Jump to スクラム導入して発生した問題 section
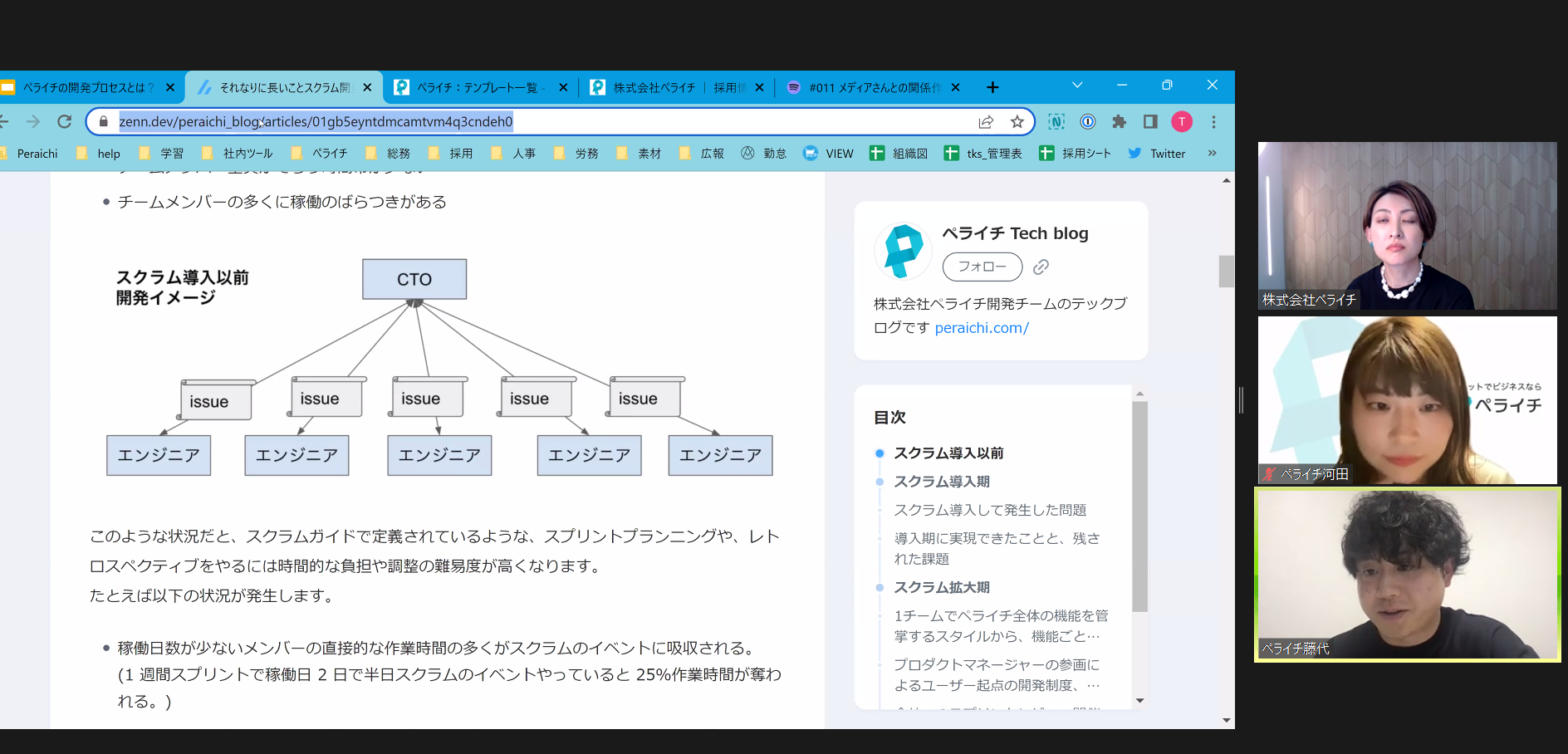 click(x=990, y=510)
